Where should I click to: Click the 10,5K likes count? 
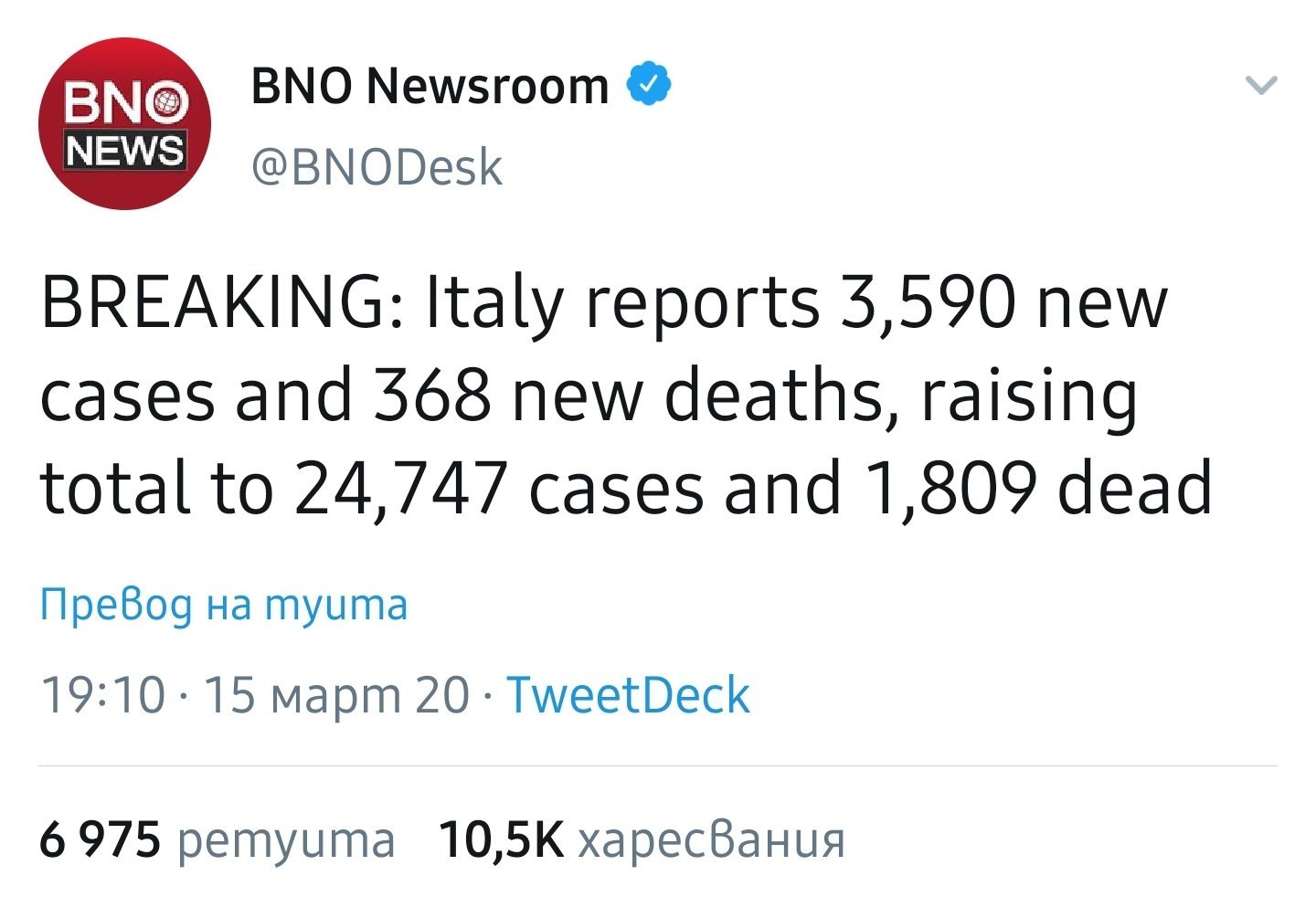(502, 839)
